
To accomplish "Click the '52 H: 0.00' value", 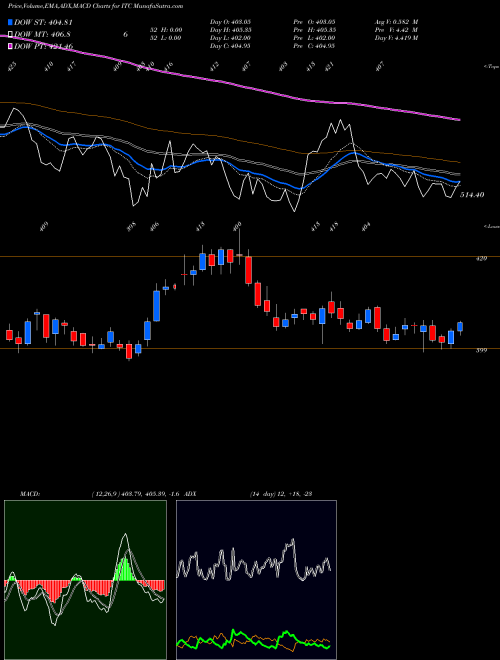I will [166, 30].
